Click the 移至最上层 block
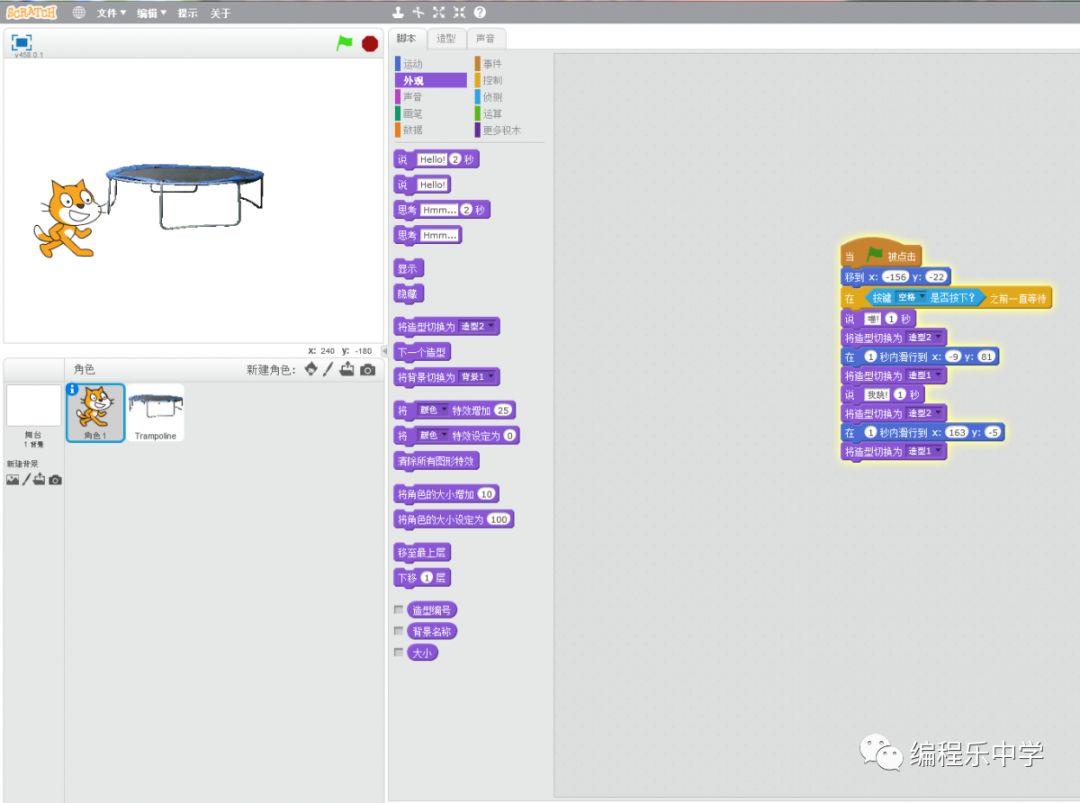The image size is (1080, 803). coord(423,552)
